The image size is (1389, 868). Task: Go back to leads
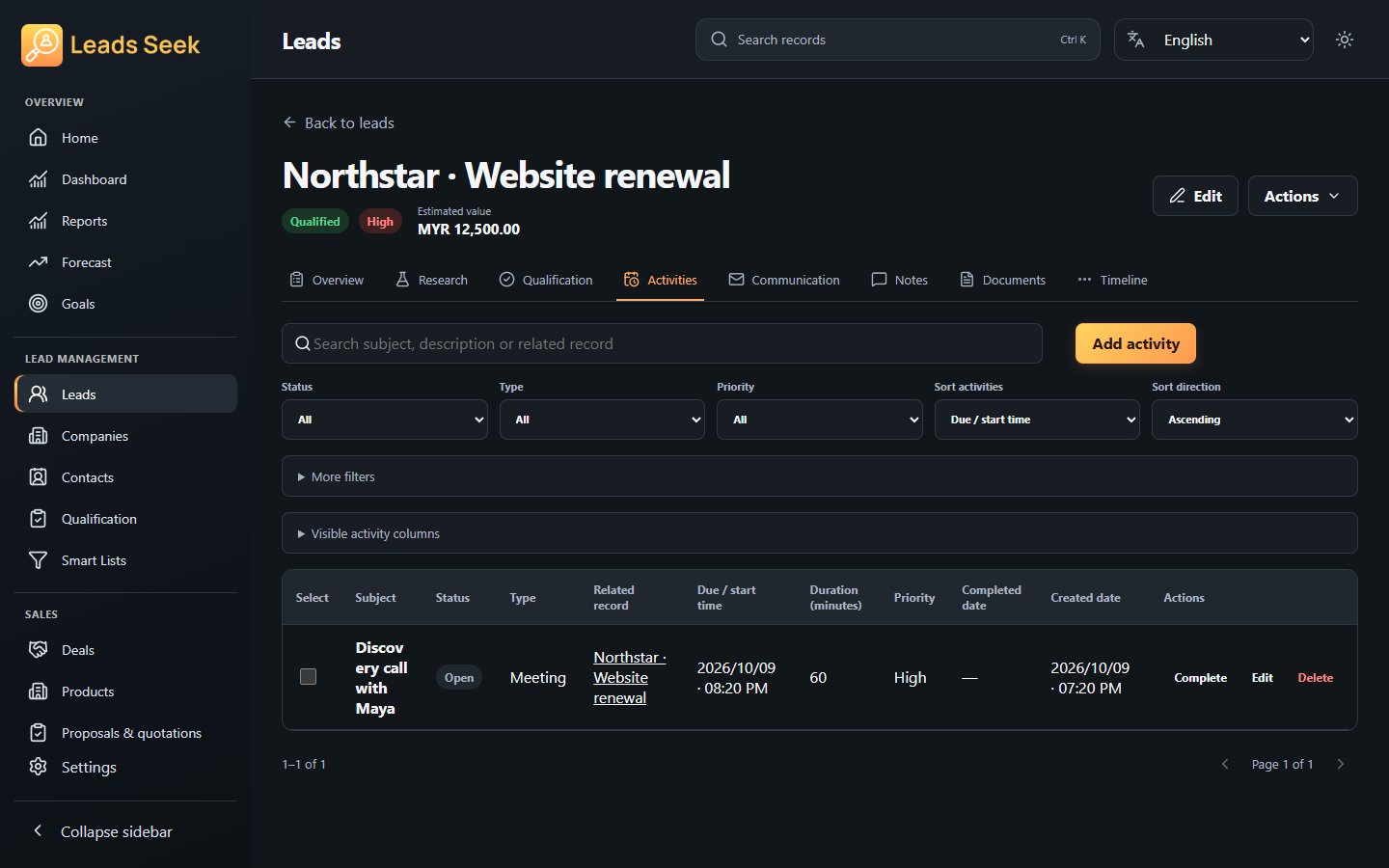pyautogui.click(x=339, y=122)
